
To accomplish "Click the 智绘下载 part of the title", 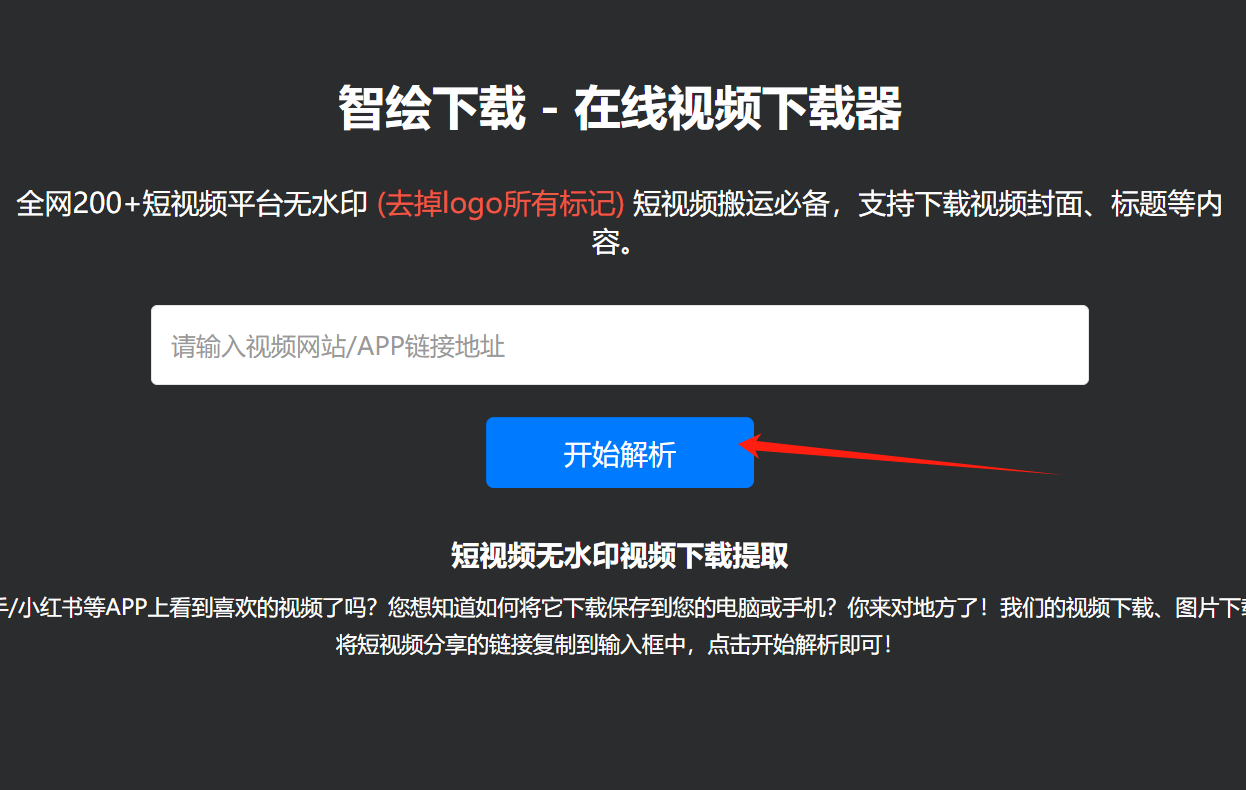I will 431,108.
